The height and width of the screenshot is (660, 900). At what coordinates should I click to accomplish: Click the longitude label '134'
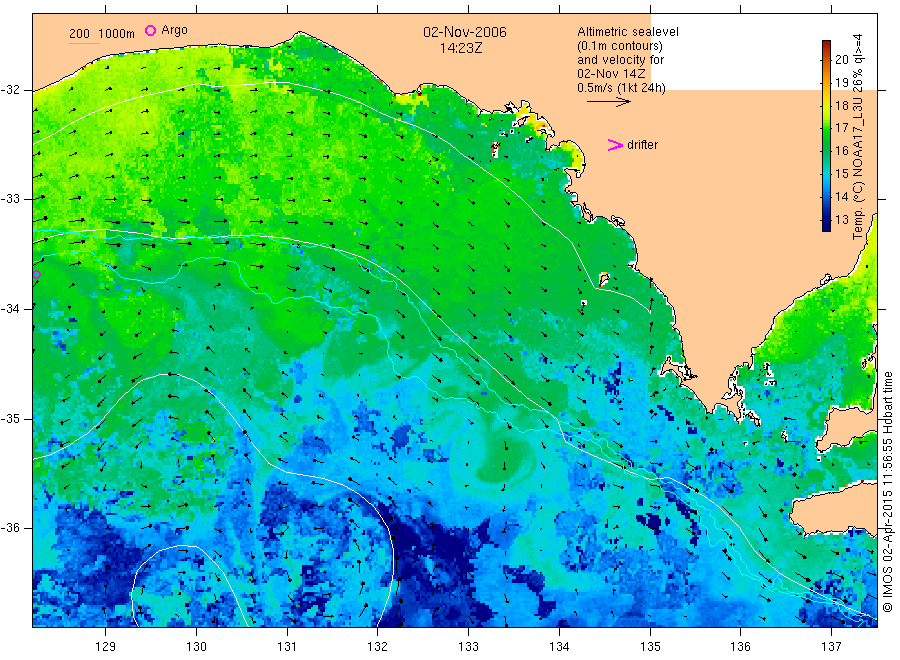(x=559, y=647)
